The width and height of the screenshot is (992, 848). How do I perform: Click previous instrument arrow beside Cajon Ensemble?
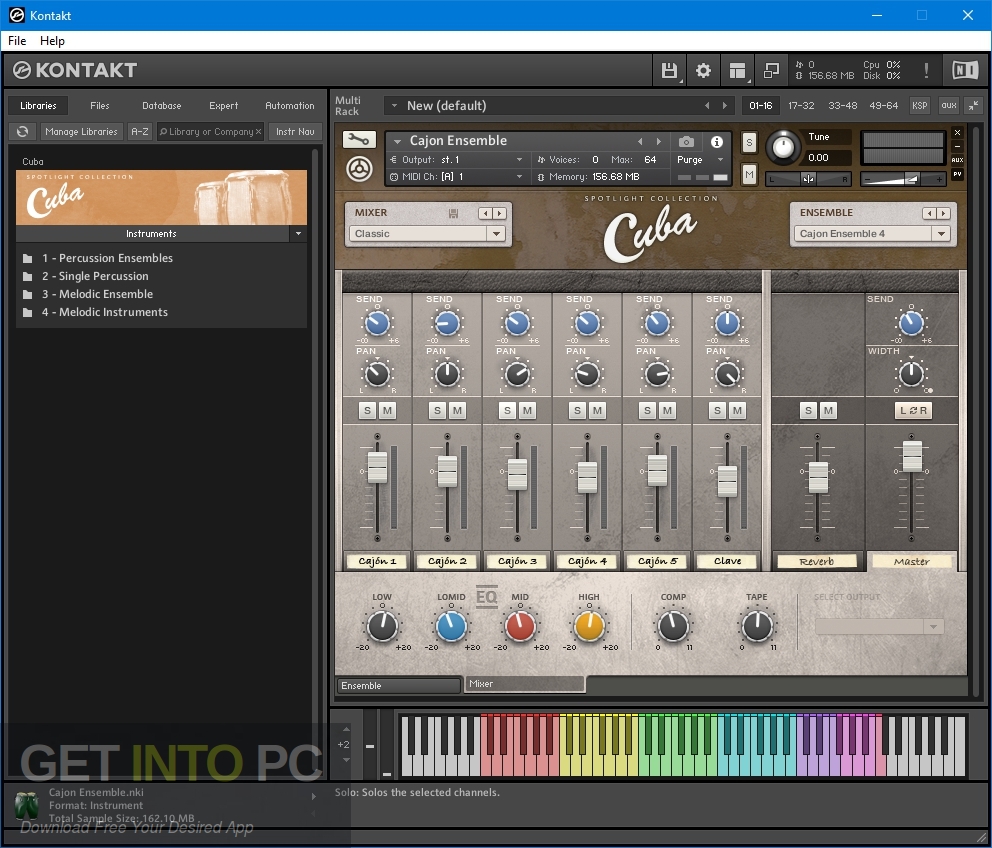[640, 141]
